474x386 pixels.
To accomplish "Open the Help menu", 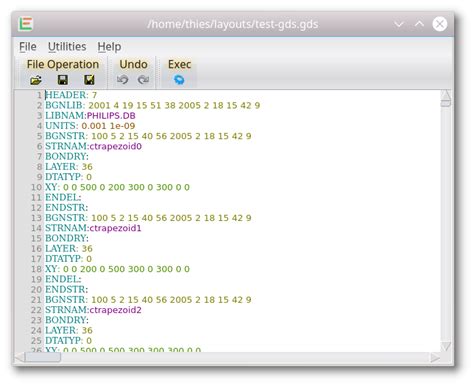I will [109, 47].
